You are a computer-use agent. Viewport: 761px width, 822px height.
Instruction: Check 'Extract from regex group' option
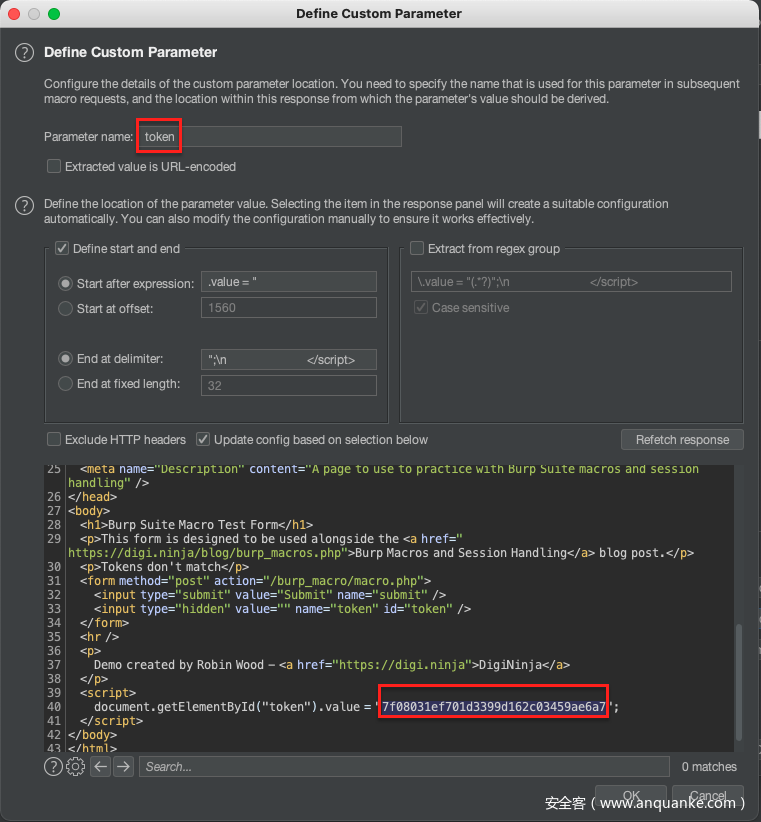coord(417,249)
